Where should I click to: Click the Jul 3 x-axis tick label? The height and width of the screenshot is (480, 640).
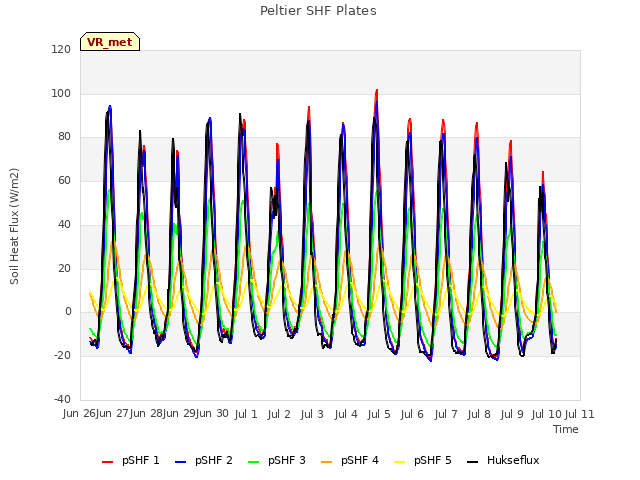(312, 414)
